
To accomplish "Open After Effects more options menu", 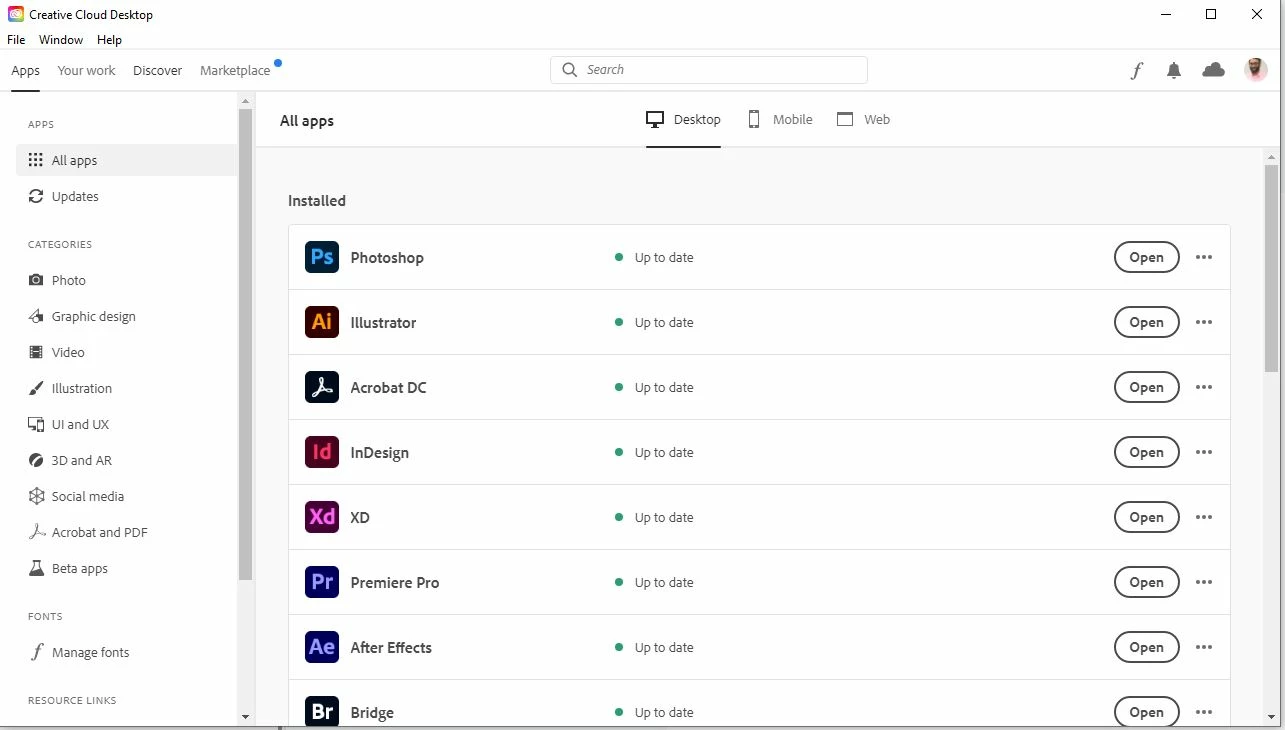I will 1204,647.
